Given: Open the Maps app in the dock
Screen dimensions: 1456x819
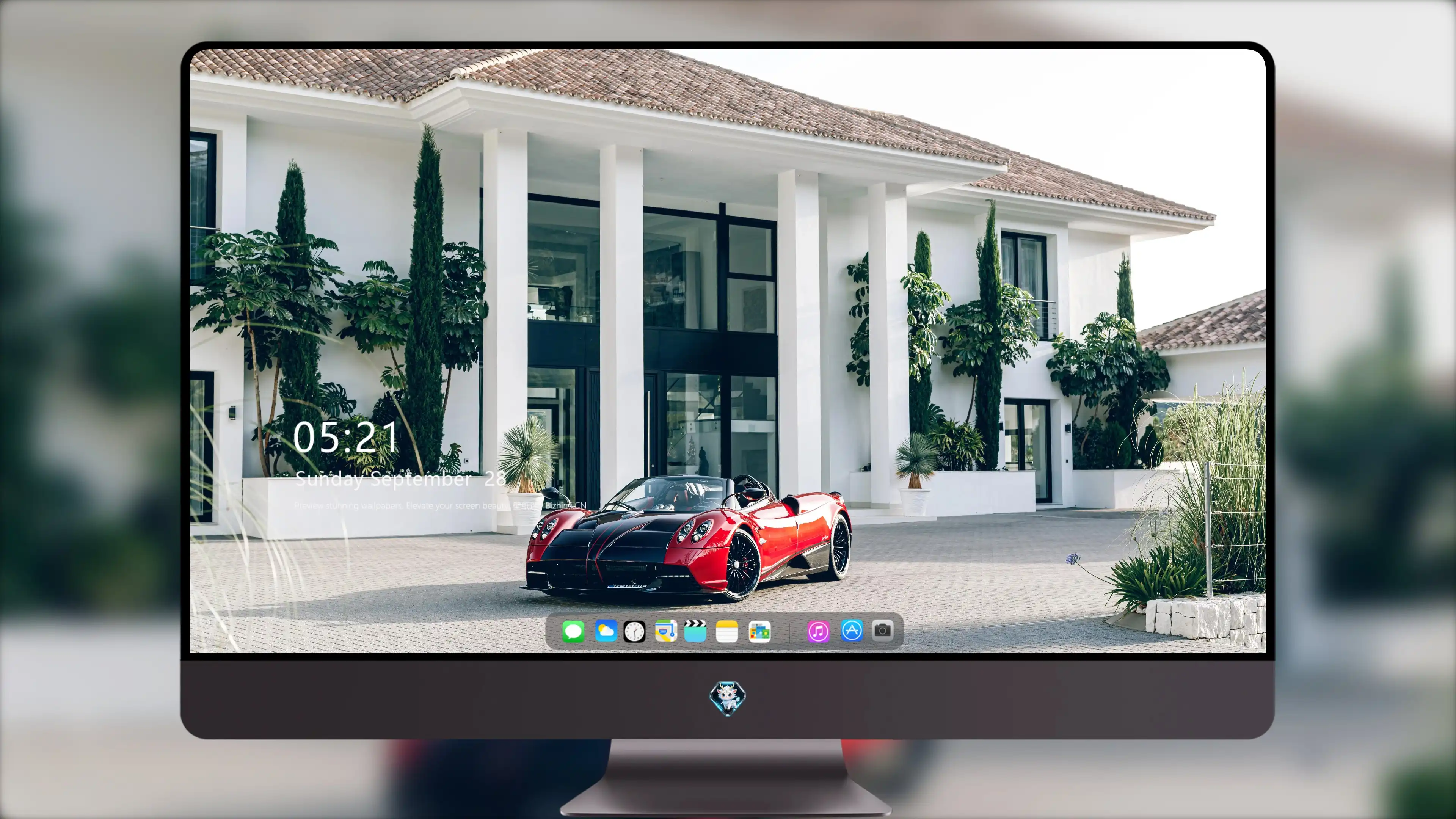Looking at the screenshot, I should [x=666, y=631].
